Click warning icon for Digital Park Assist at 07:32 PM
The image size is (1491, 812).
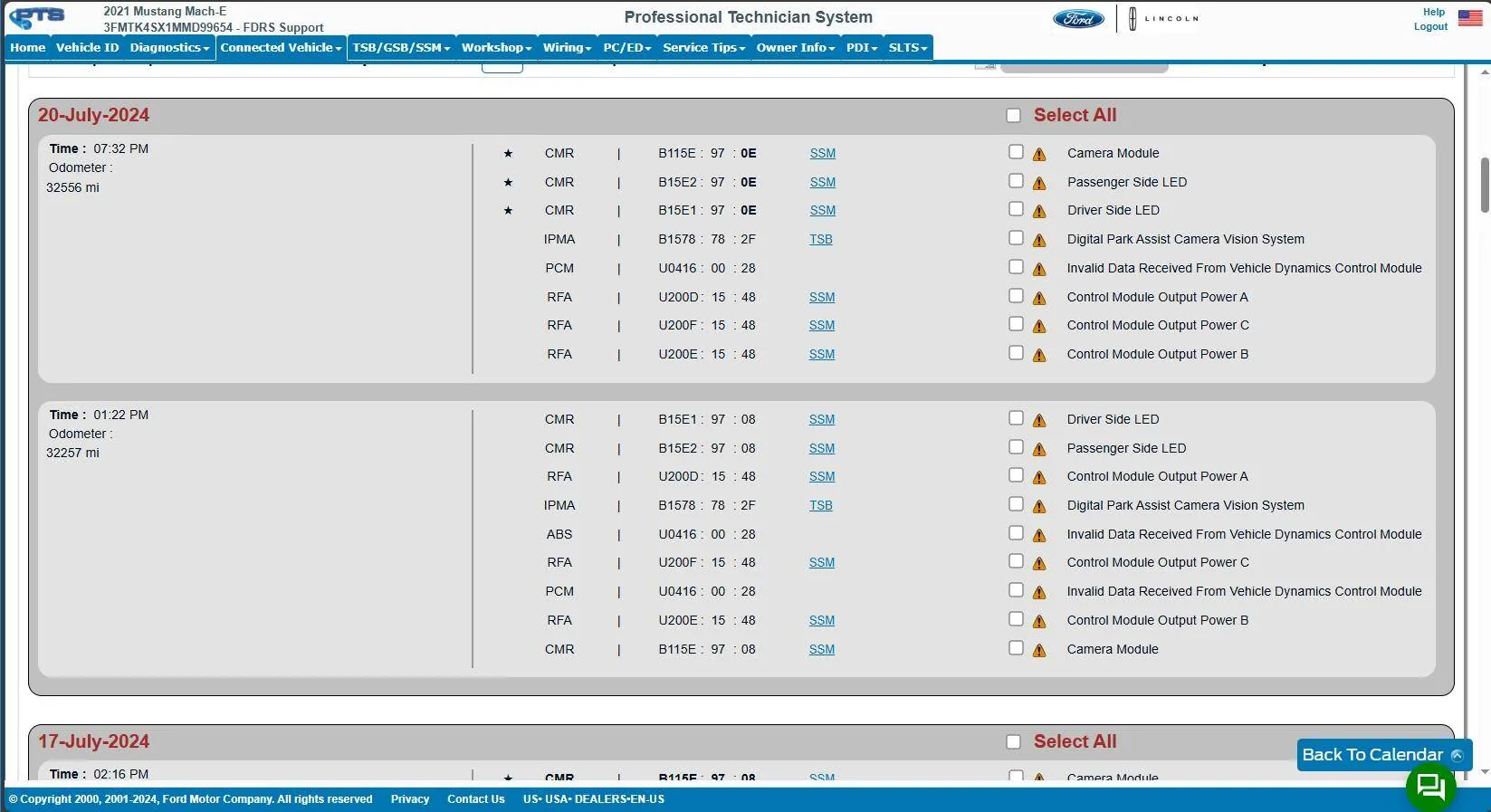(x=1039, y=241)
